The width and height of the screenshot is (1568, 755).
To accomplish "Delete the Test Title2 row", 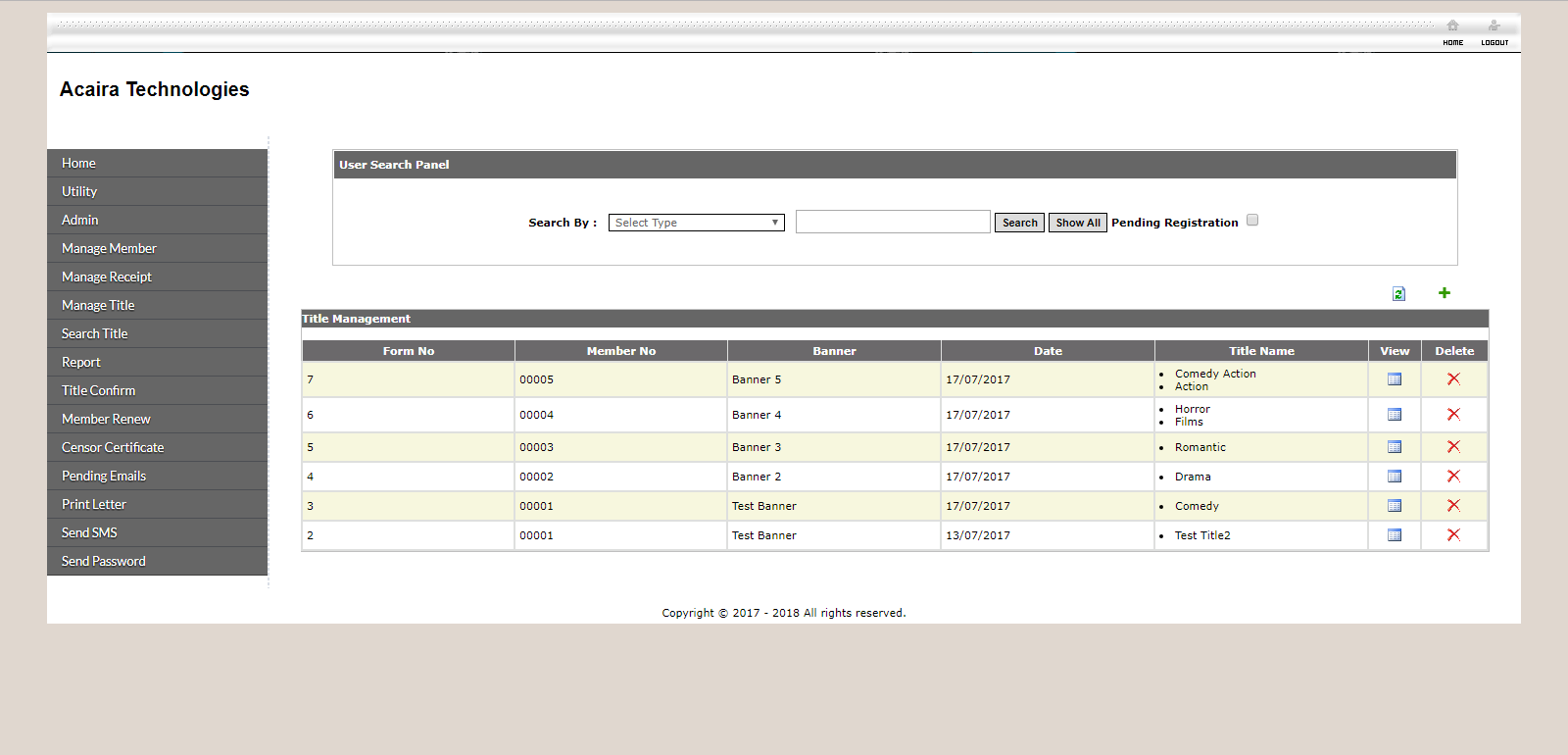I will tap(1453, 535).
